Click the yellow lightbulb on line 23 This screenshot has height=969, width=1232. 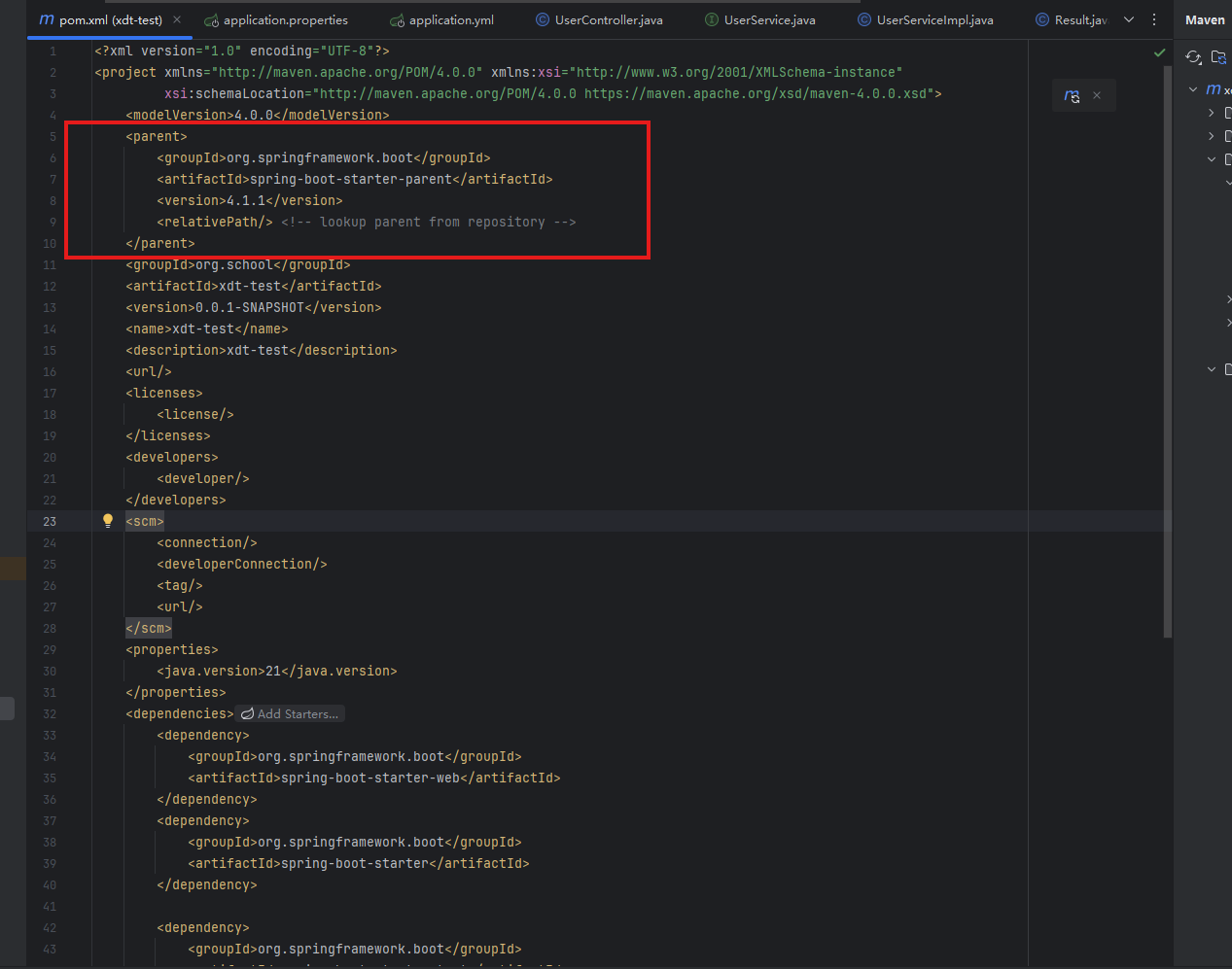click(x=108, y=521)
